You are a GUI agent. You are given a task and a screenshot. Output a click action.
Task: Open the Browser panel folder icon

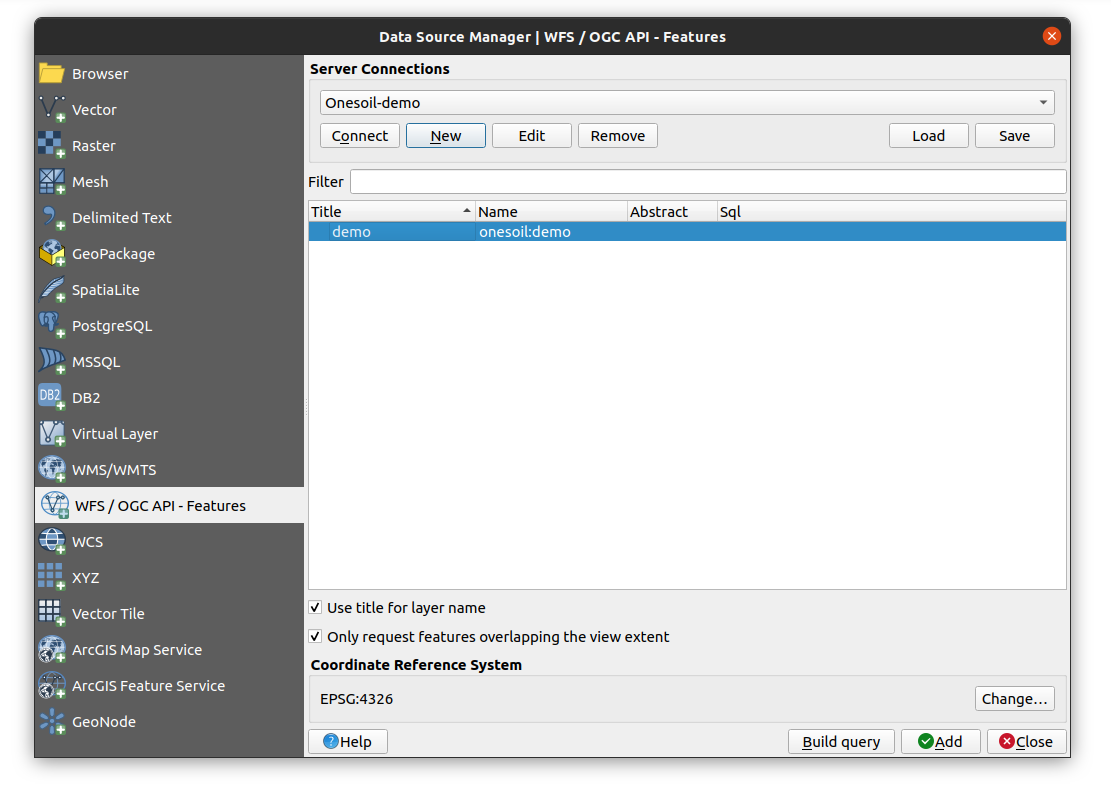[x=52, y=74]
